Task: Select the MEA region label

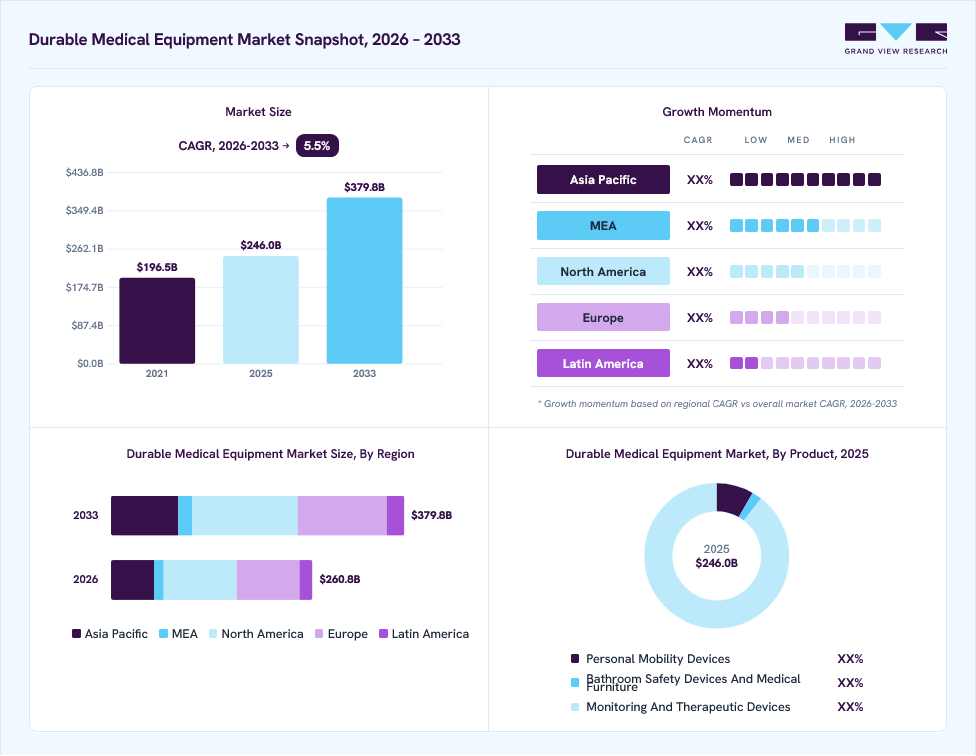Action: [x=603, y=226]
